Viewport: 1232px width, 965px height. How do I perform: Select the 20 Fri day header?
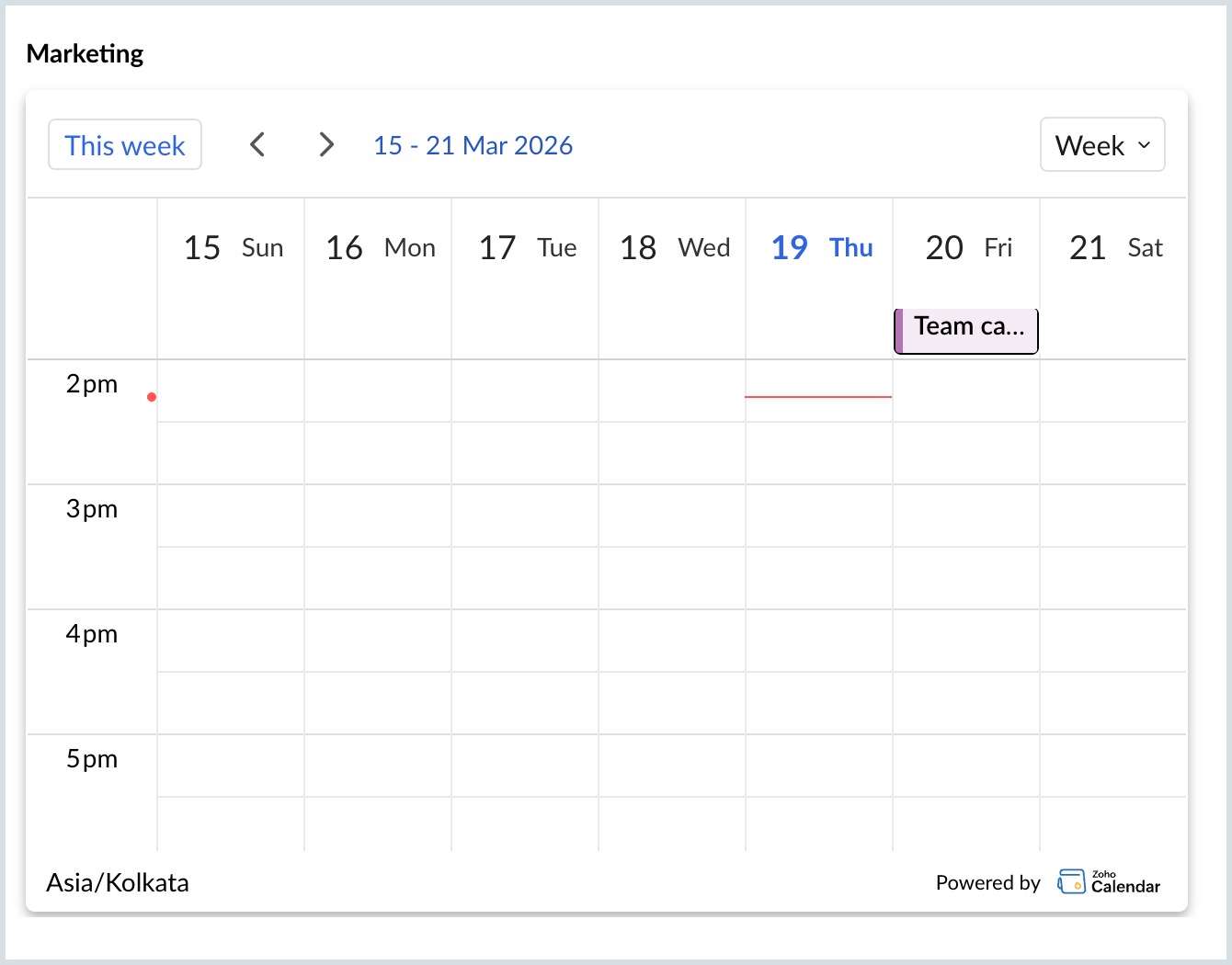(x=968, y=248)
